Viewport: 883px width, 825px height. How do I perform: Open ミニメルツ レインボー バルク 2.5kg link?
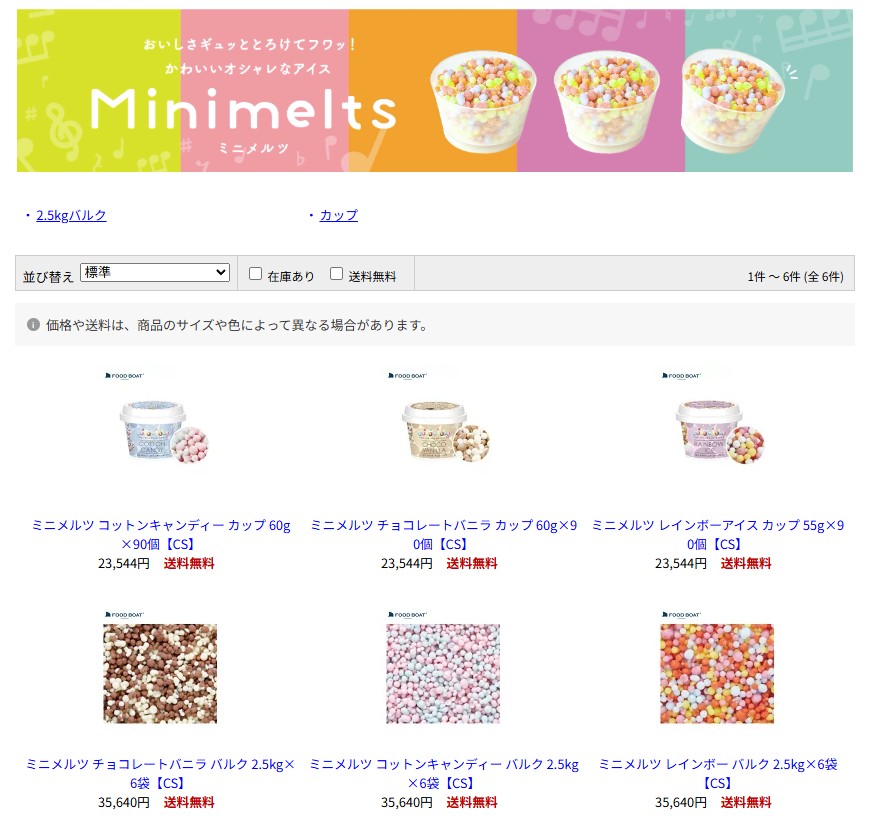coord(717,773)
